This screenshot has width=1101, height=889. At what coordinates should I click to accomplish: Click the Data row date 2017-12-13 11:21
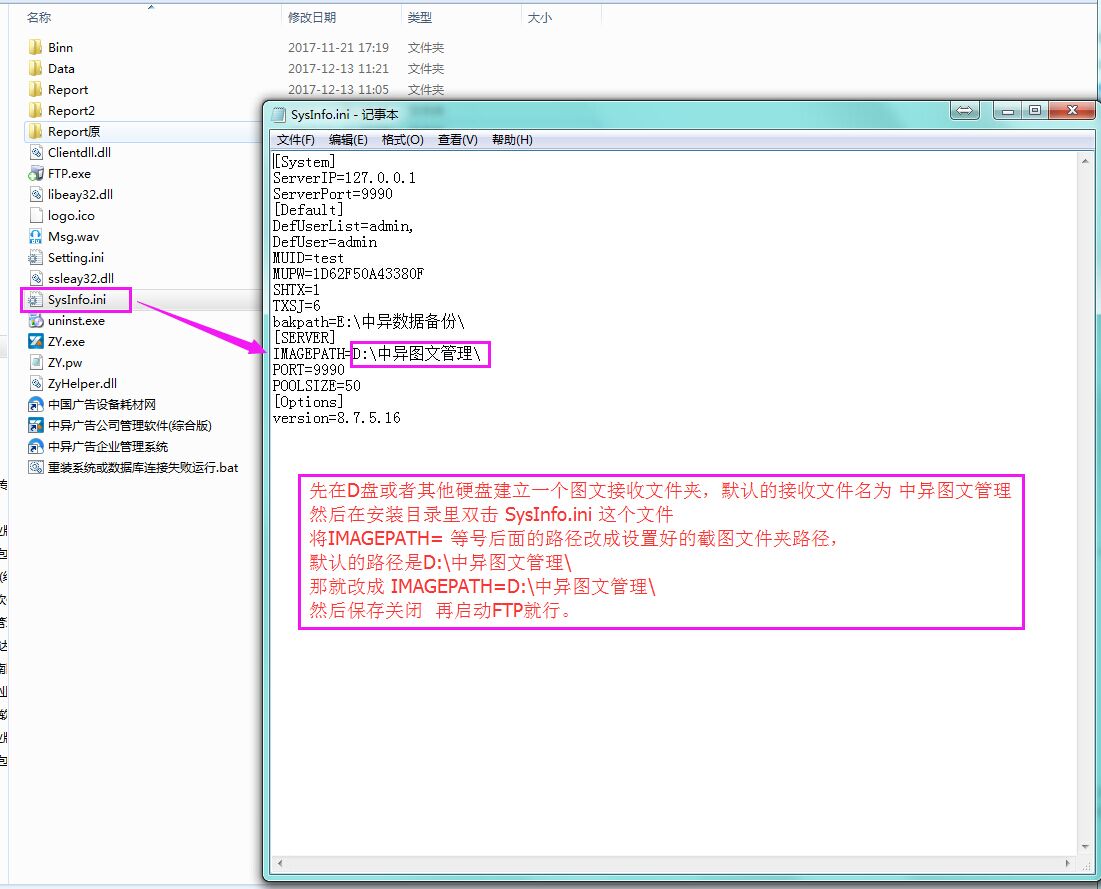pyautogui.click(x=338, y=69)
